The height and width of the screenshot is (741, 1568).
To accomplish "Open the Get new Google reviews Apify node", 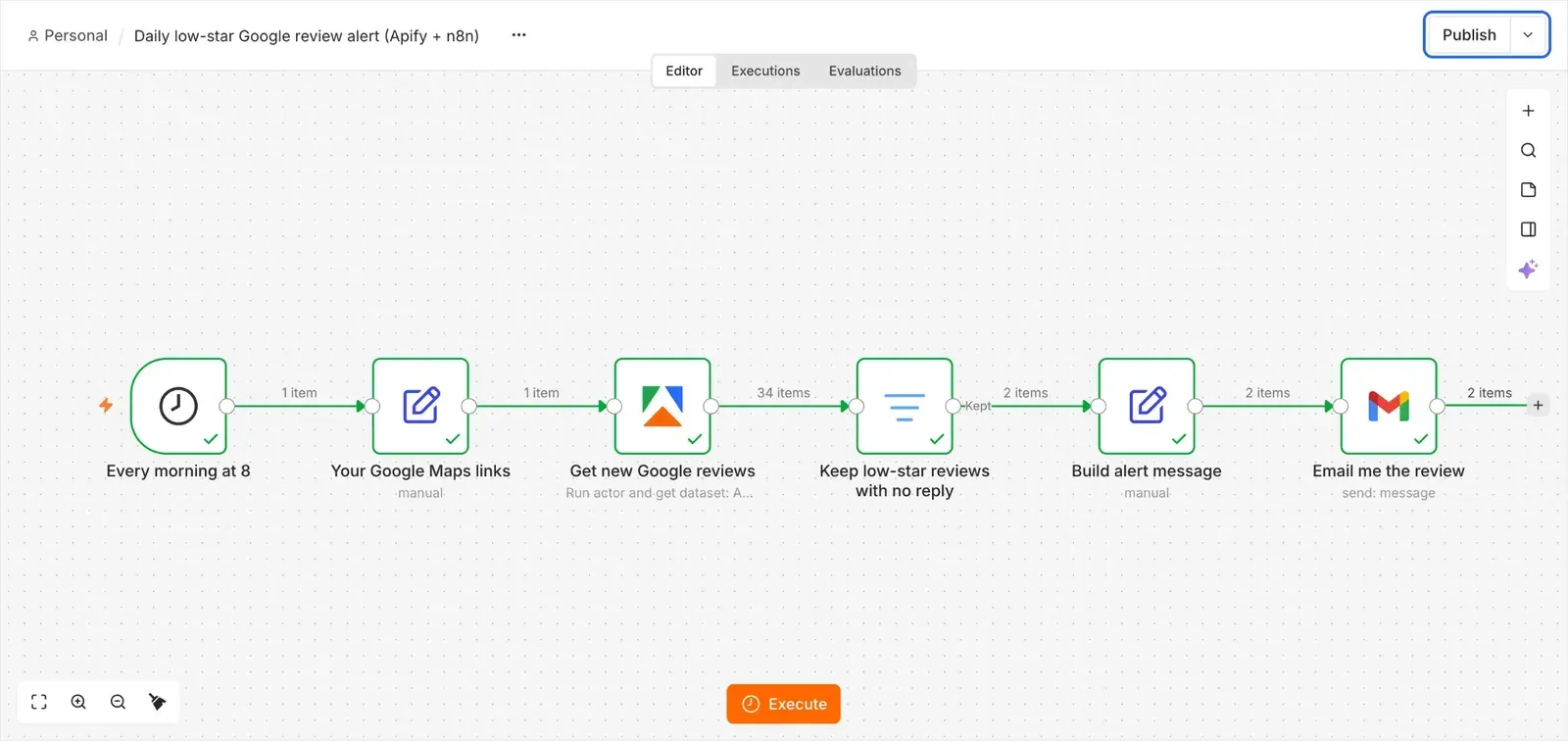I will (662, 406).
